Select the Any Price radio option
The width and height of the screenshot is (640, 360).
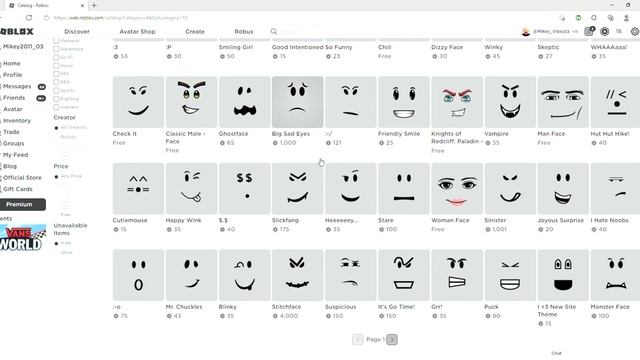[x=56, y=177]
